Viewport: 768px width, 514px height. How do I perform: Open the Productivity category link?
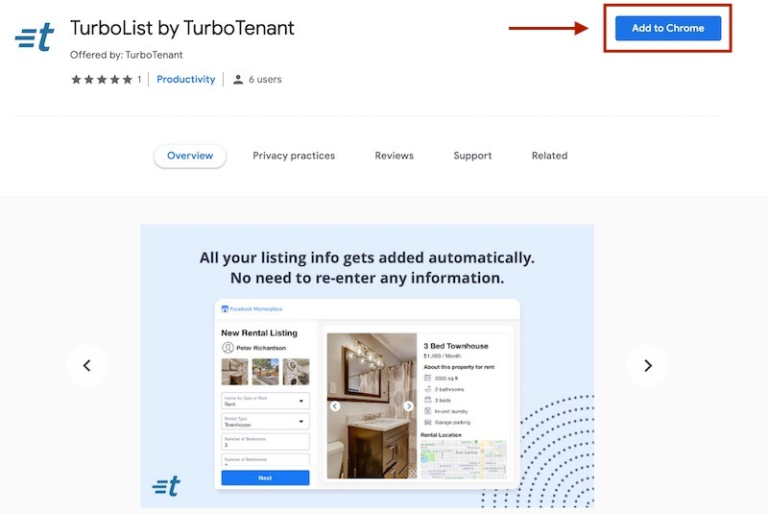coord(186,79)
